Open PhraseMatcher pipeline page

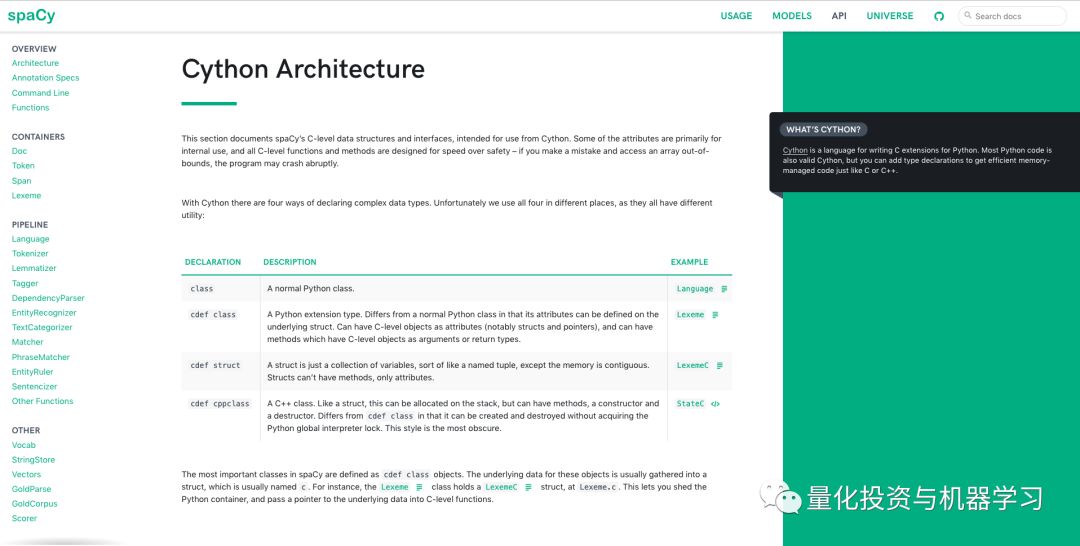pyautogui.click(x=41, y=357)
